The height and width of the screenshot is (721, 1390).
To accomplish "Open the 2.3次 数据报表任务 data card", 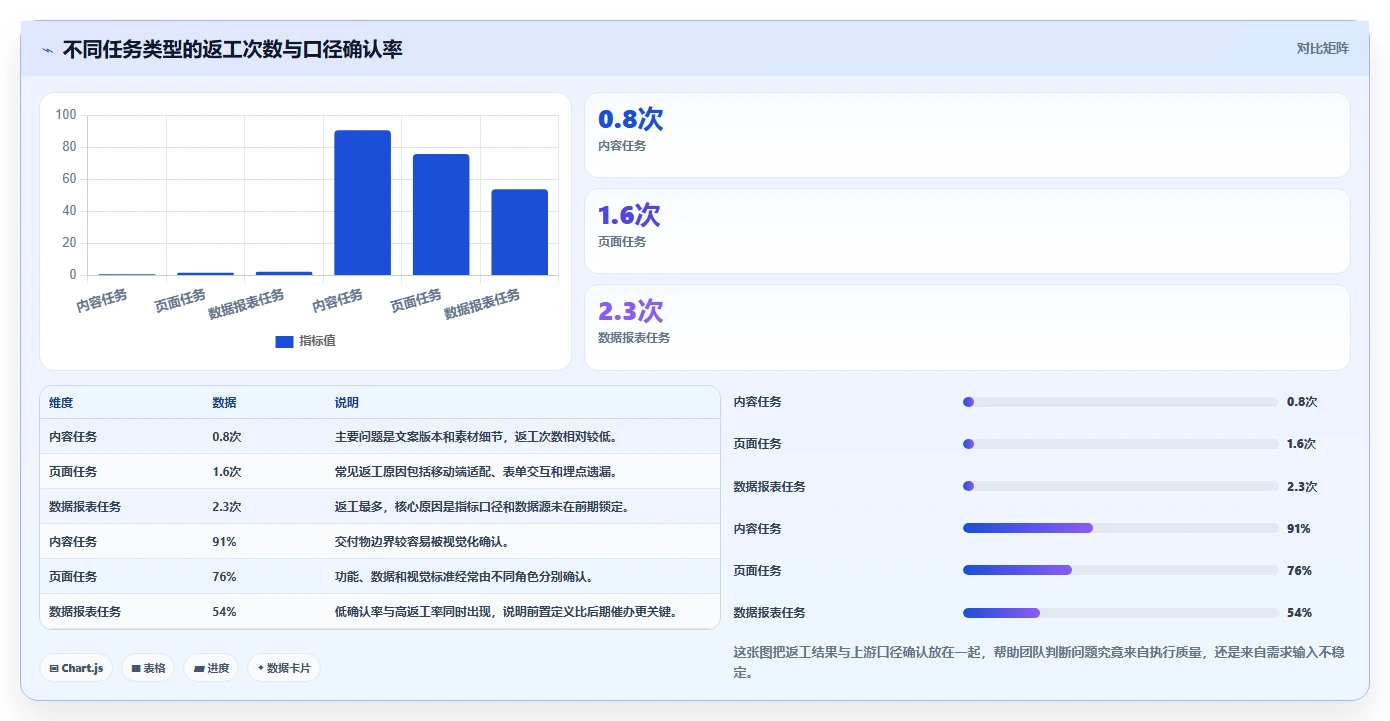I will 967,327.
